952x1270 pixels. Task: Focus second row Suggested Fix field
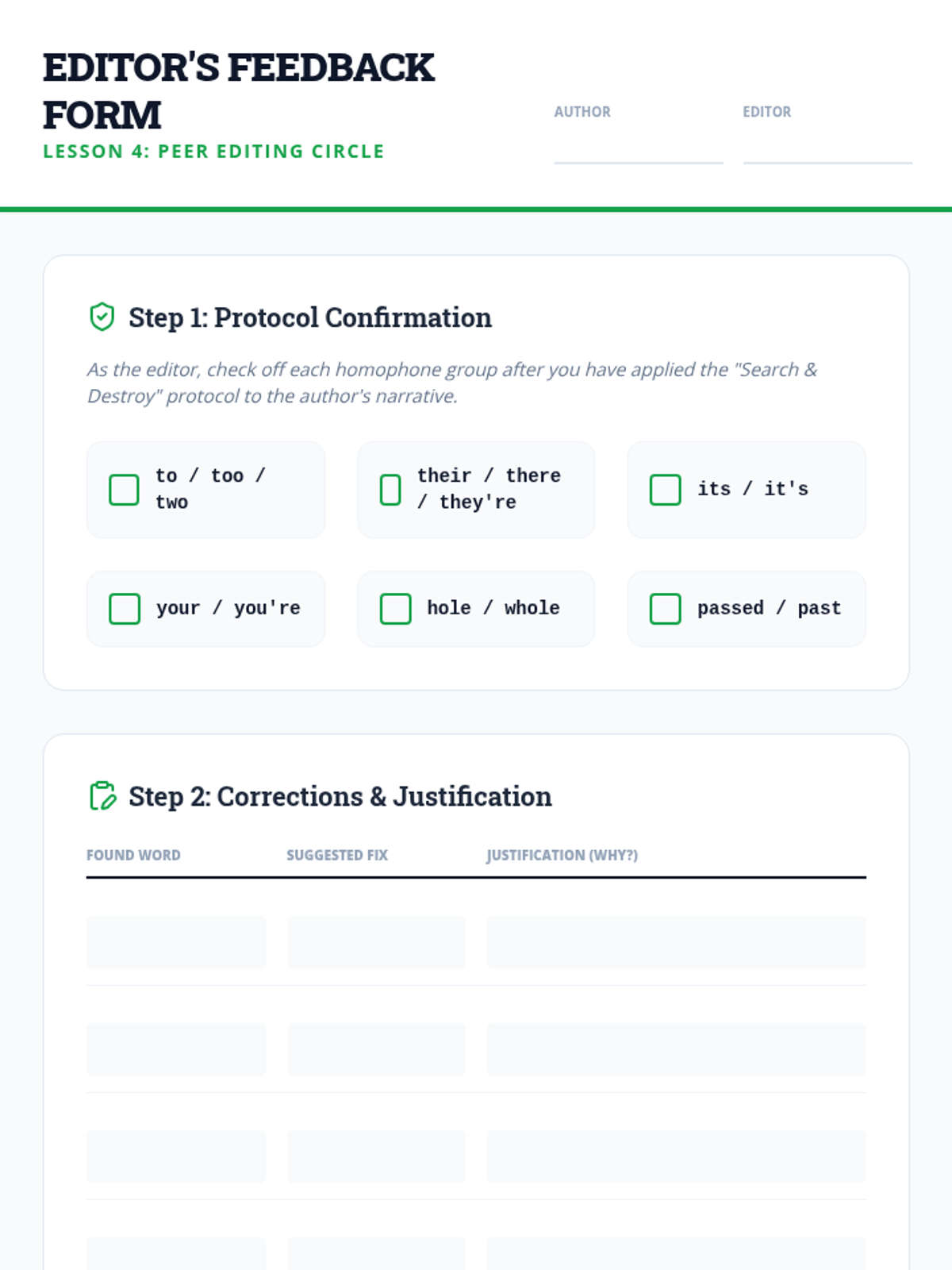click(376, 1049)
